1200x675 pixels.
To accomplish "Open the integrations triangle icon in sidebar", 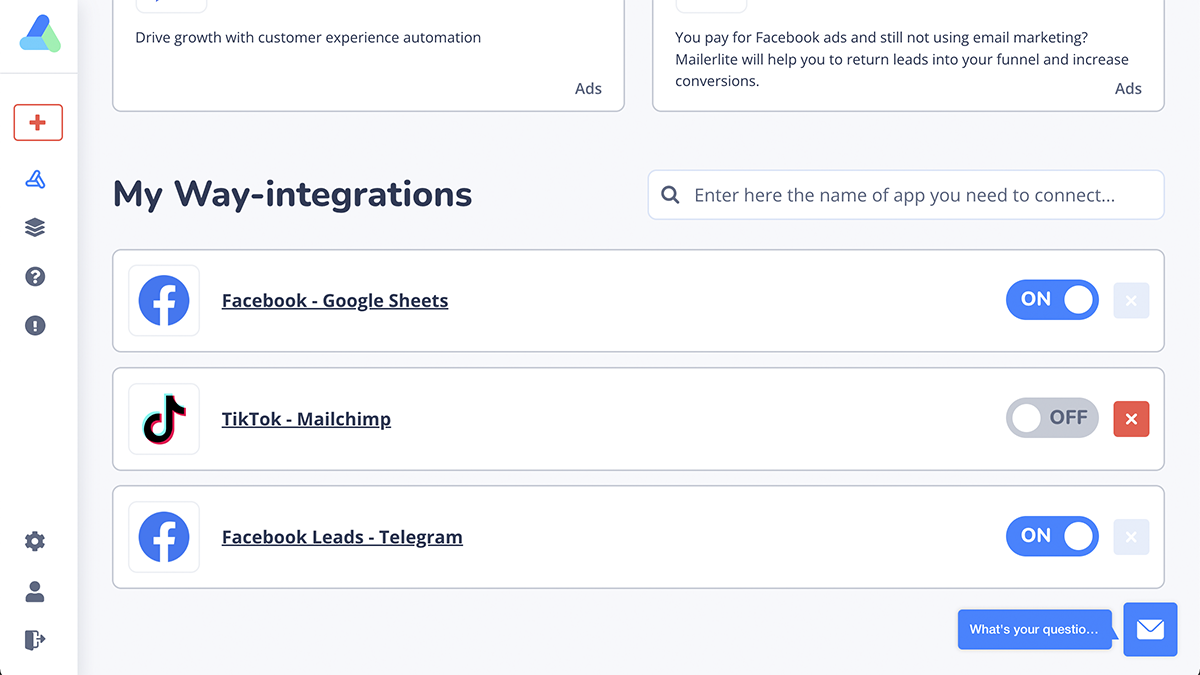I will tap(35, 179).
